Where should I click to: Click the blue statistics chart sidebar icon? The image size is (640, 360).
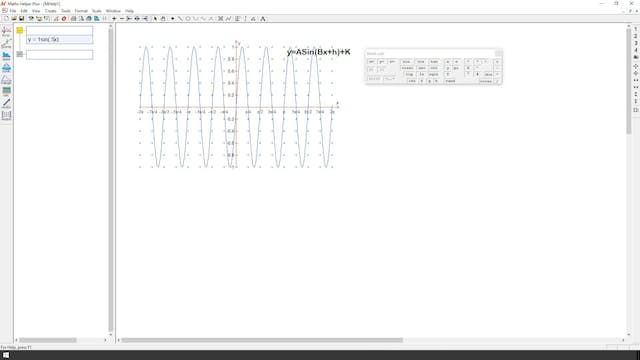(6, 56)
